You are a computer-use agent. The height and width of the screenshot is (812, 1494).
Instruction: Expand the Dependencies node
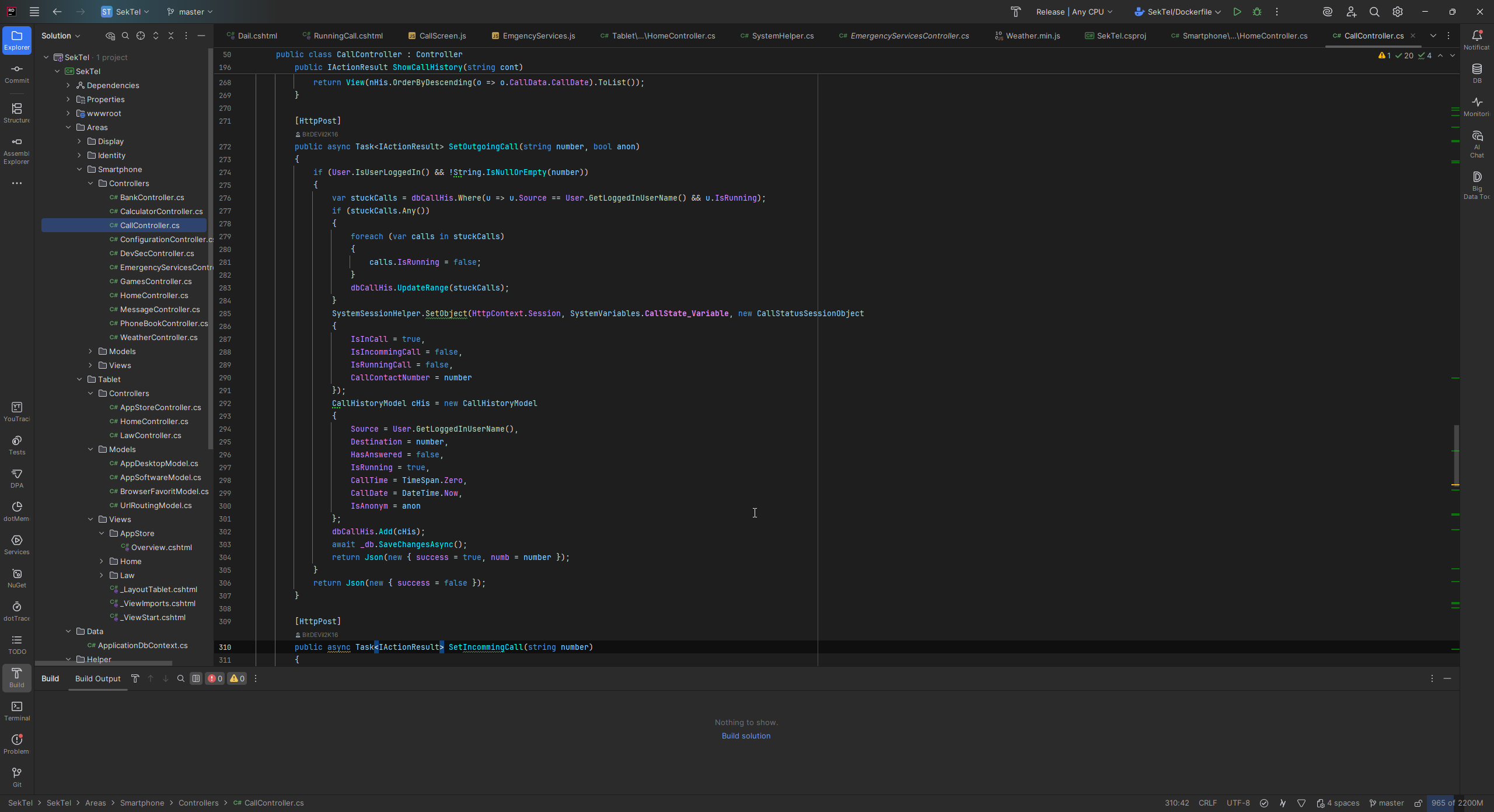68,85
